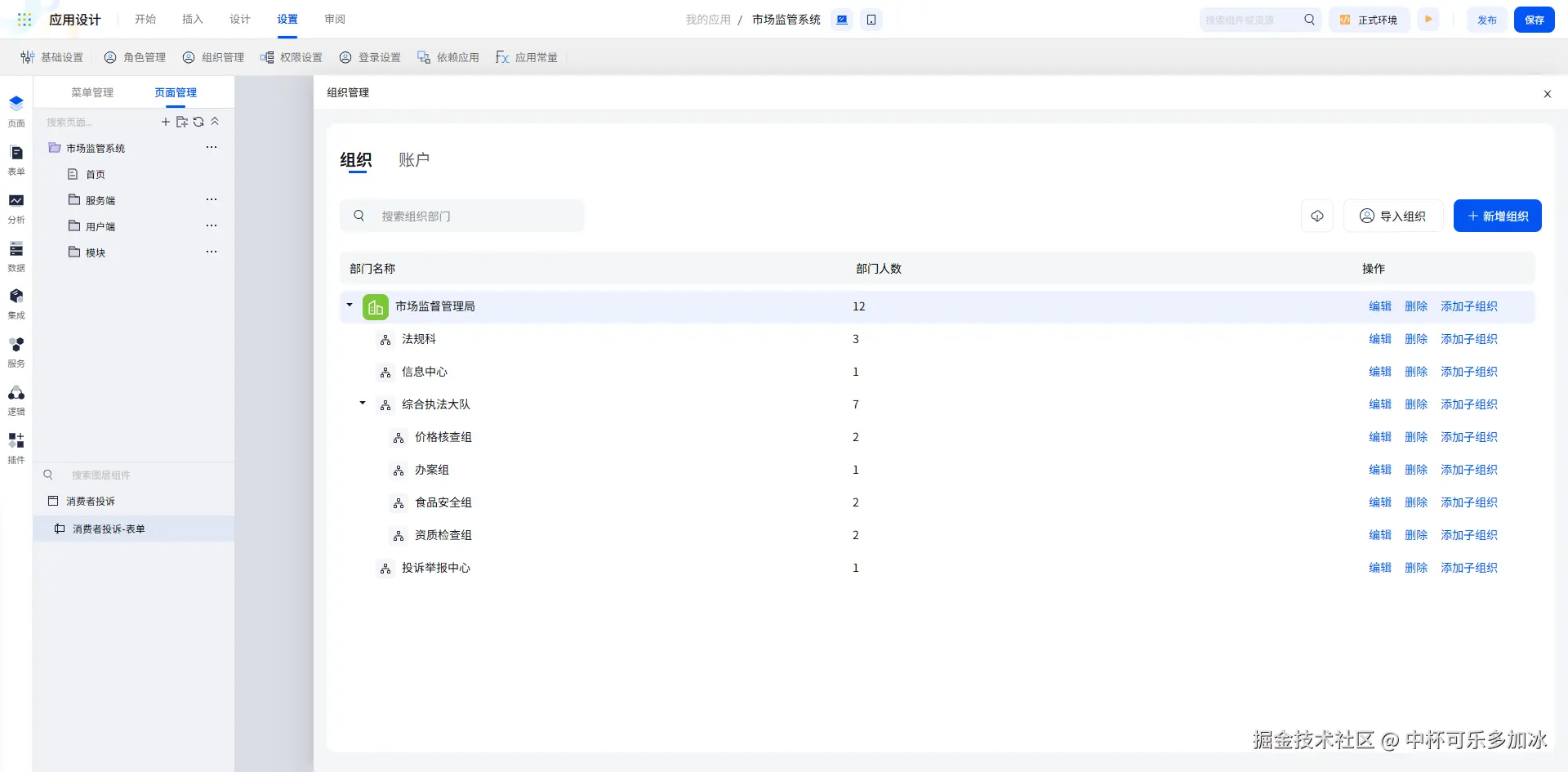The image size is (1568, 772).
Task: Open the 正式环境 environment dropdown
Action: coord(1370,20)
